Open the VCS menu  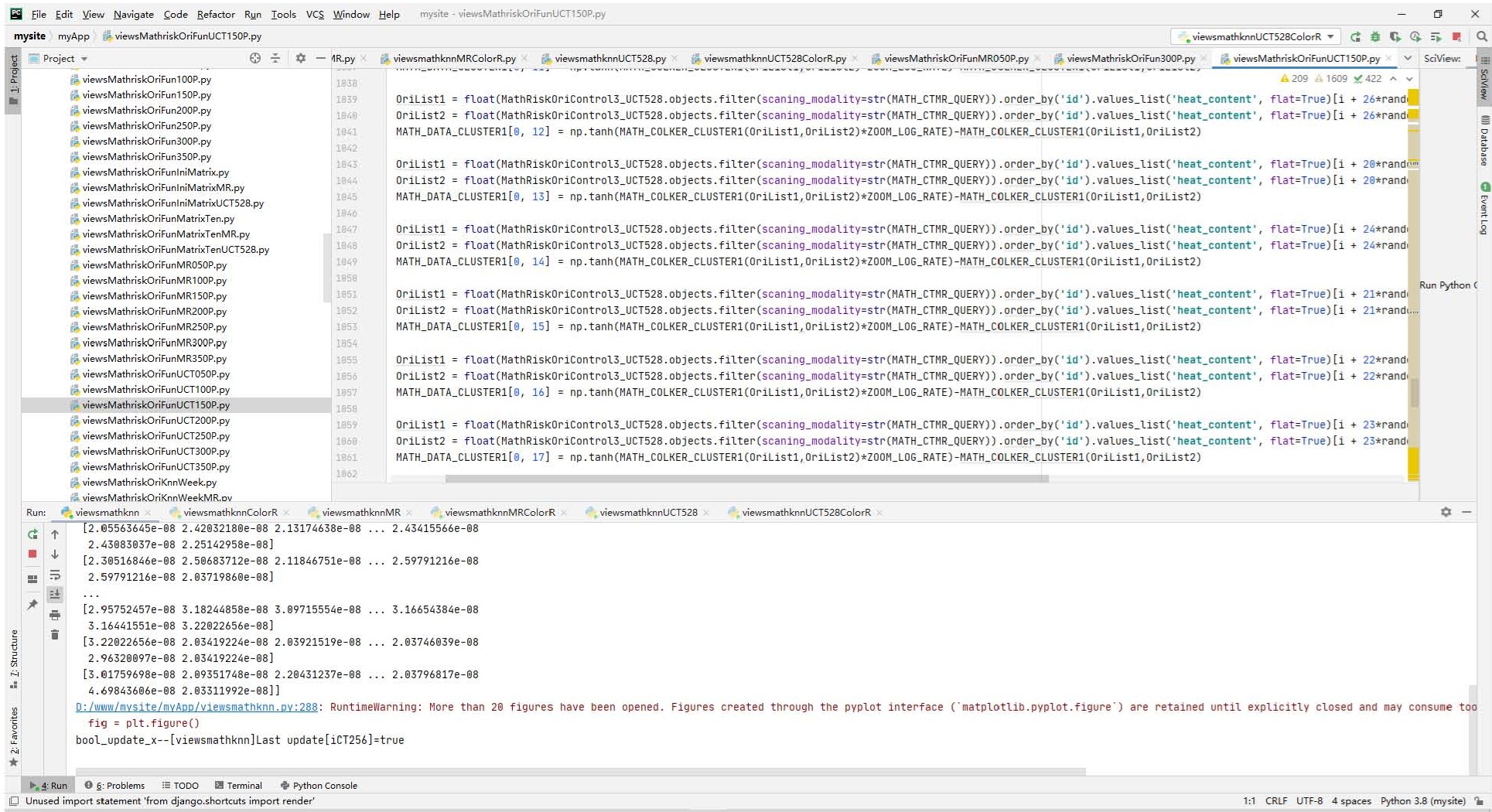315,14
